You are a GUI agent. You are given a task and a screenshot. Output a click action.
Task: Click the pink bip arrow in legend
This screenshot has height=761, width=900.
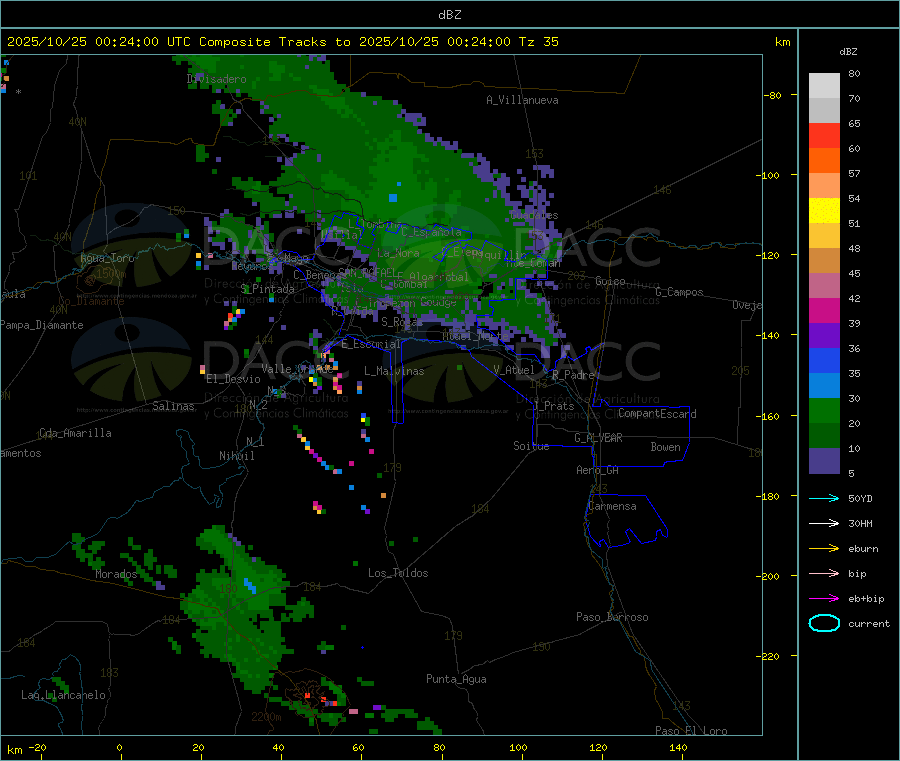point(824,573)
